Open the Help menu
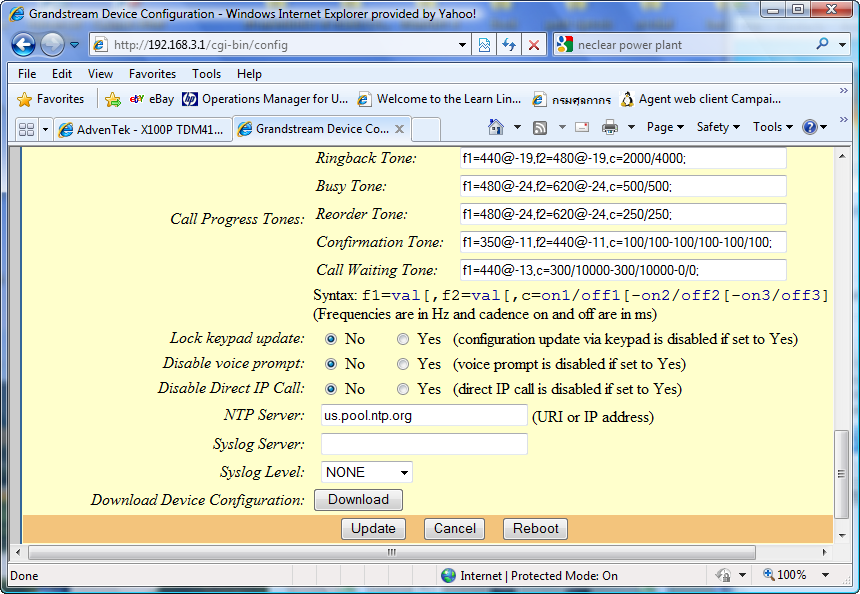 (249, 73)
